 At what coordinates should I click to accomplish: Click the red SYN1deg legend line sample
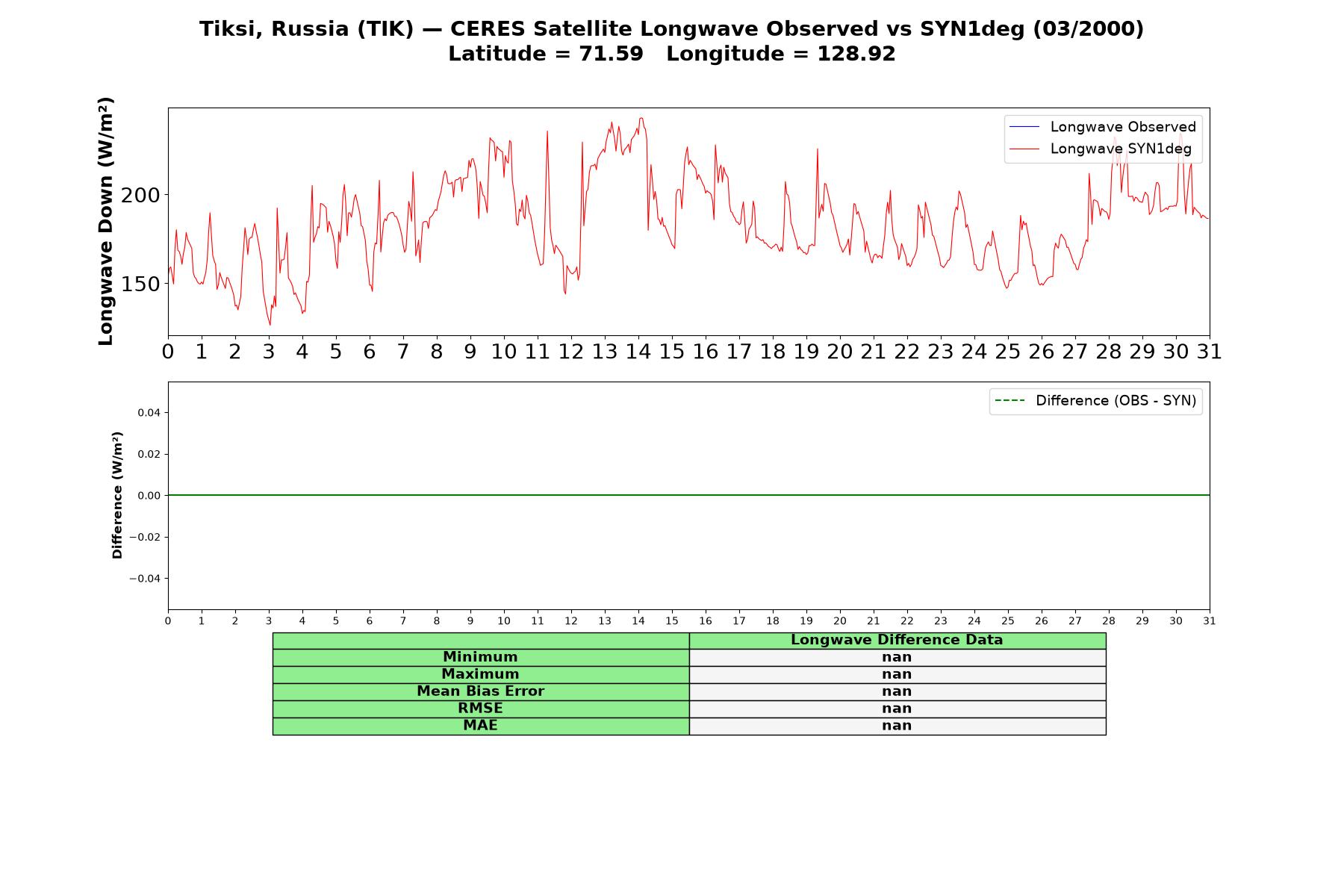(1024, 149)
